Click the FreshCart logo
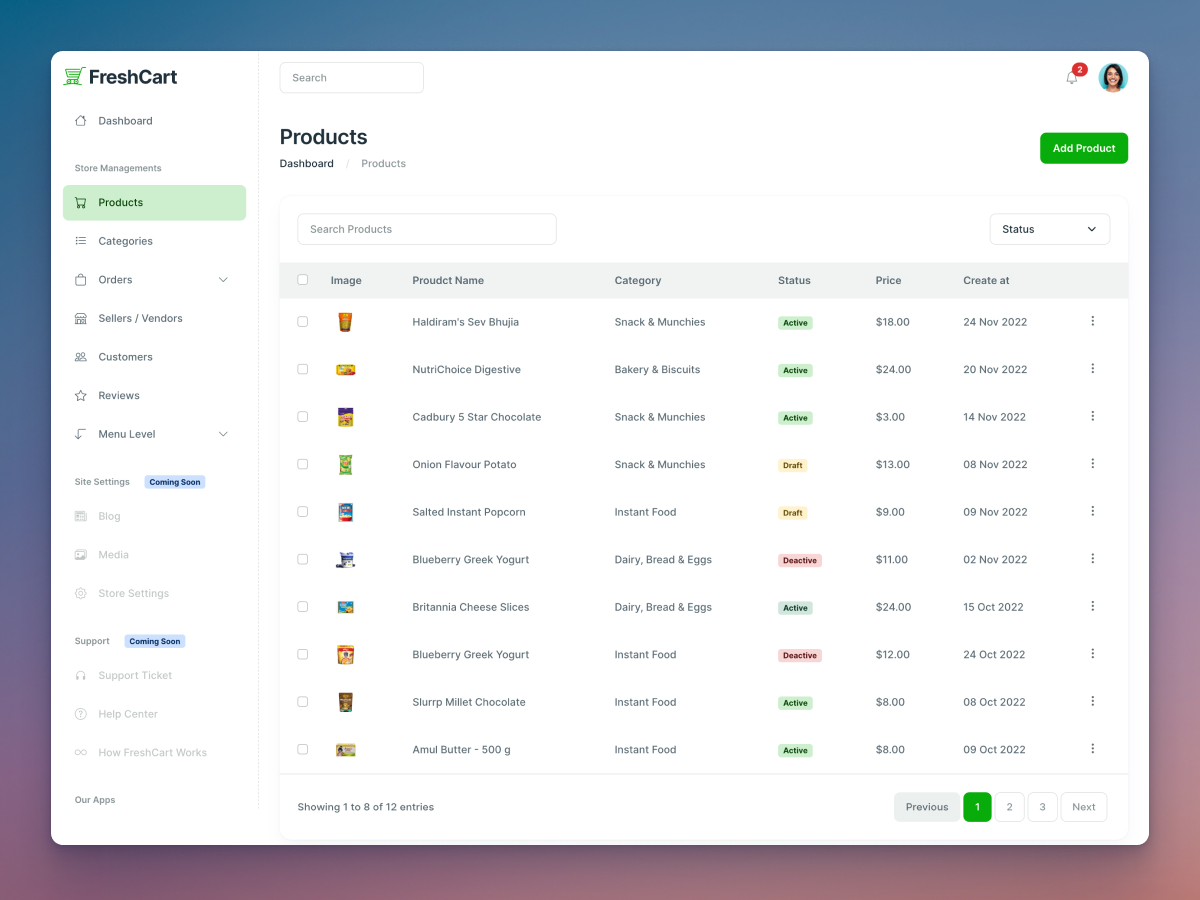1200x900 pixels. (121, 77)
